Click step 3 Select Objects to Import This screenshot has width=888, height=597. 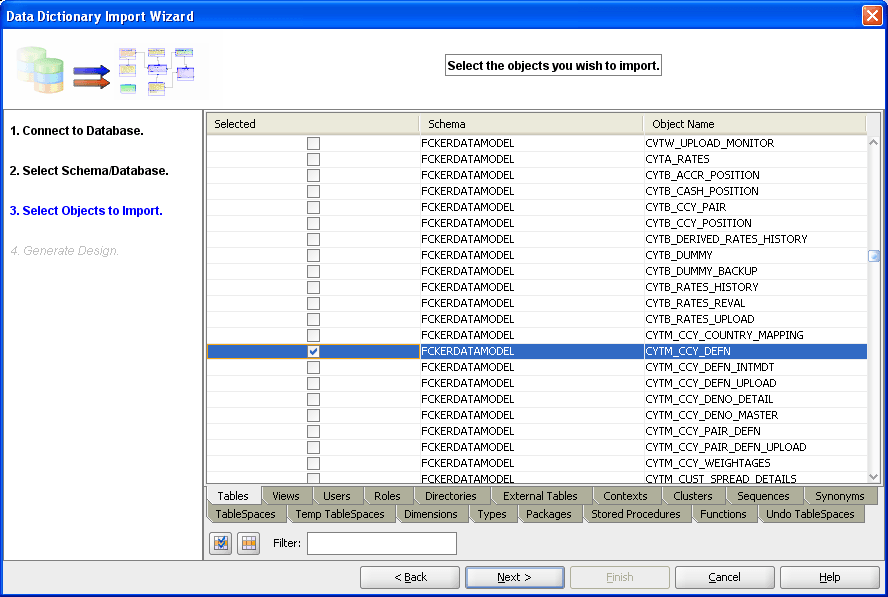click(x=86, y=211)
